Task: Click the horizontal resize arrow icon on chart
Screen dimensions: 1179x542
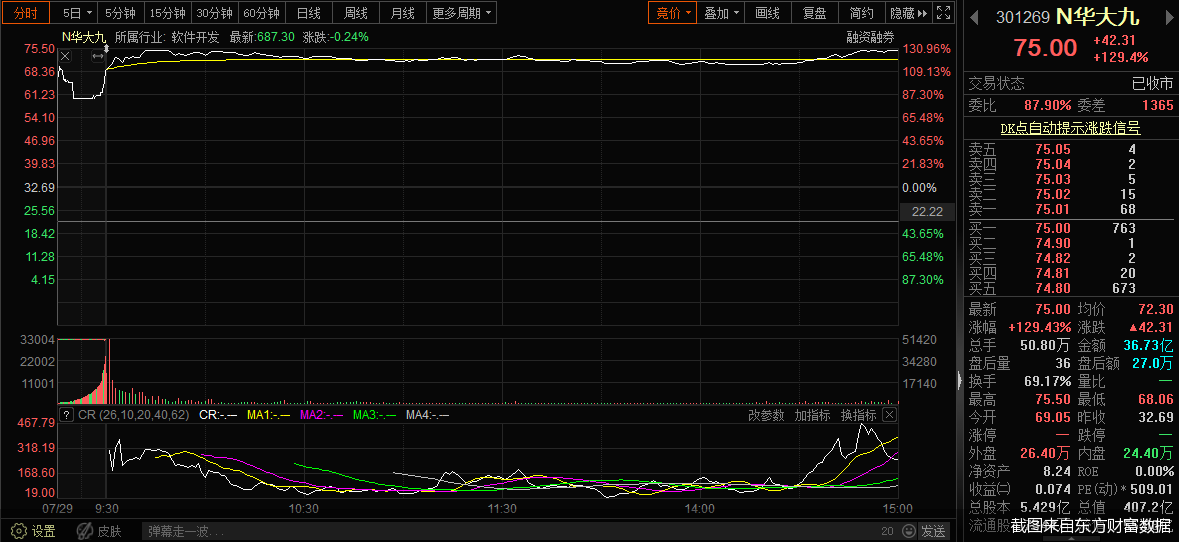Action: coord(97,57)
